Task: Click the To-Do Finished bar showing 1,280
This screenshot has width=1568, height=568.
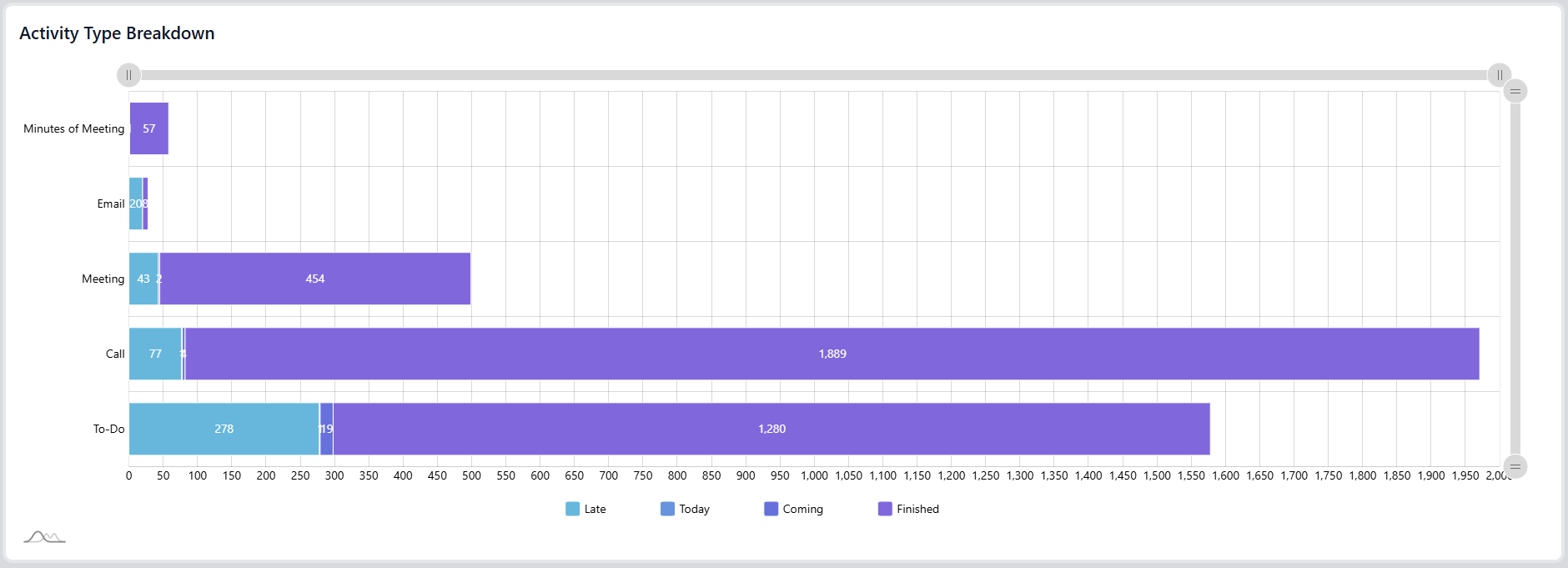Action: point(771,429)
